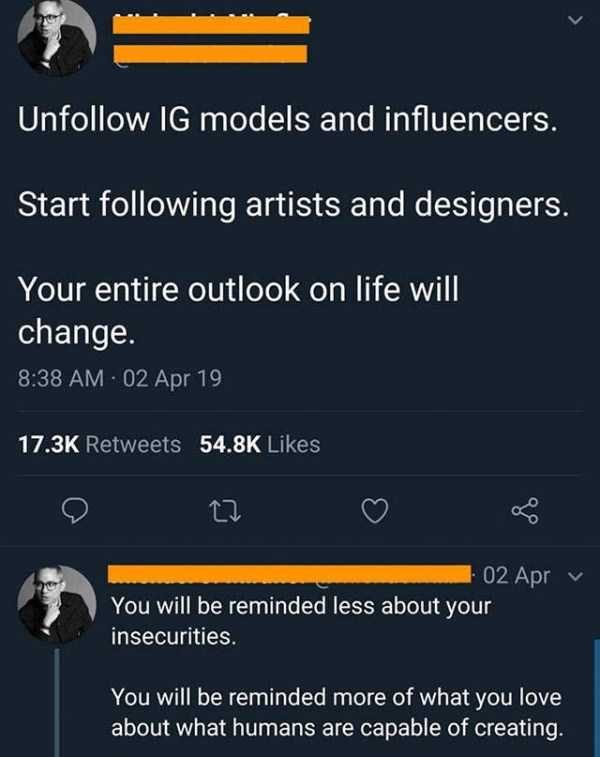600x757 pixels.
Task: Open the redacted author name atop main tweet
Action: coord(212,24)
